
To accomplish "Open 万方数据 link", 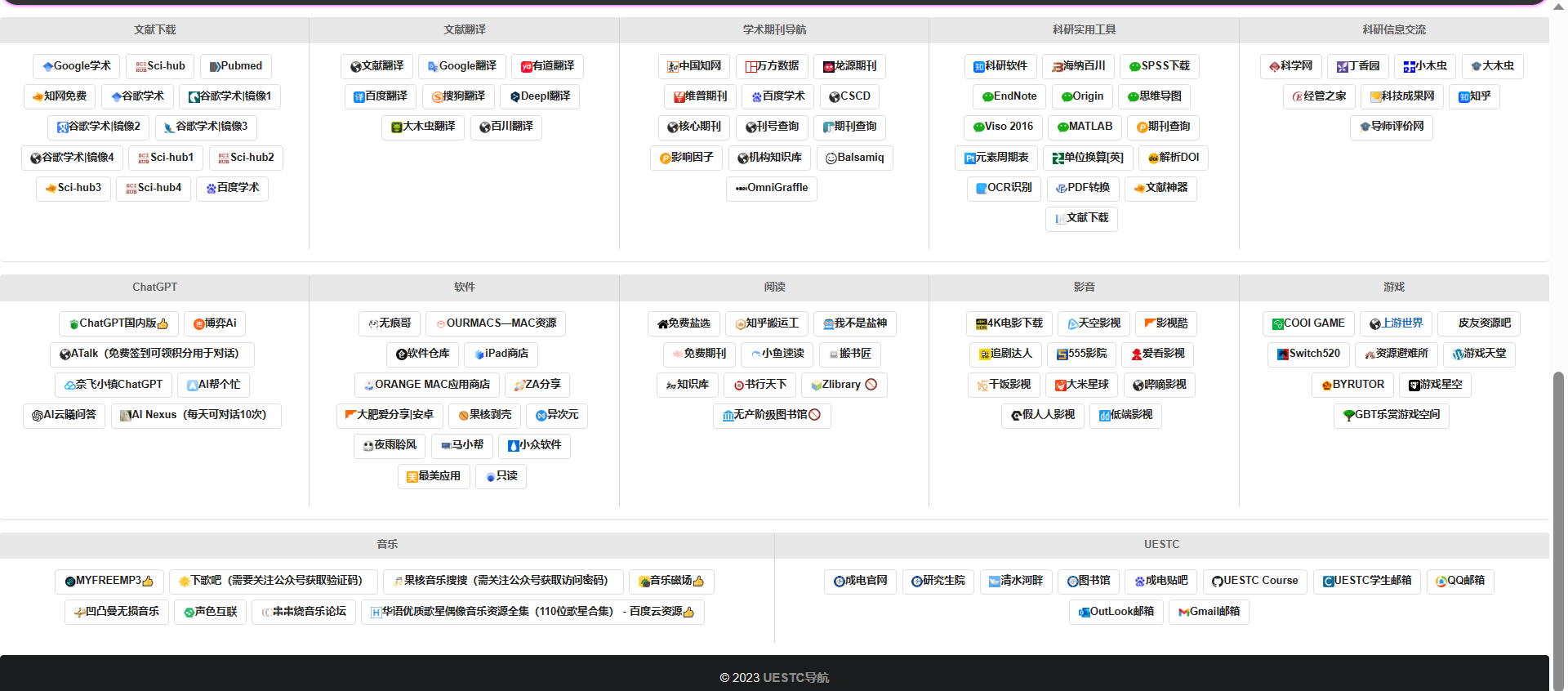I will (x=772, y=66).
